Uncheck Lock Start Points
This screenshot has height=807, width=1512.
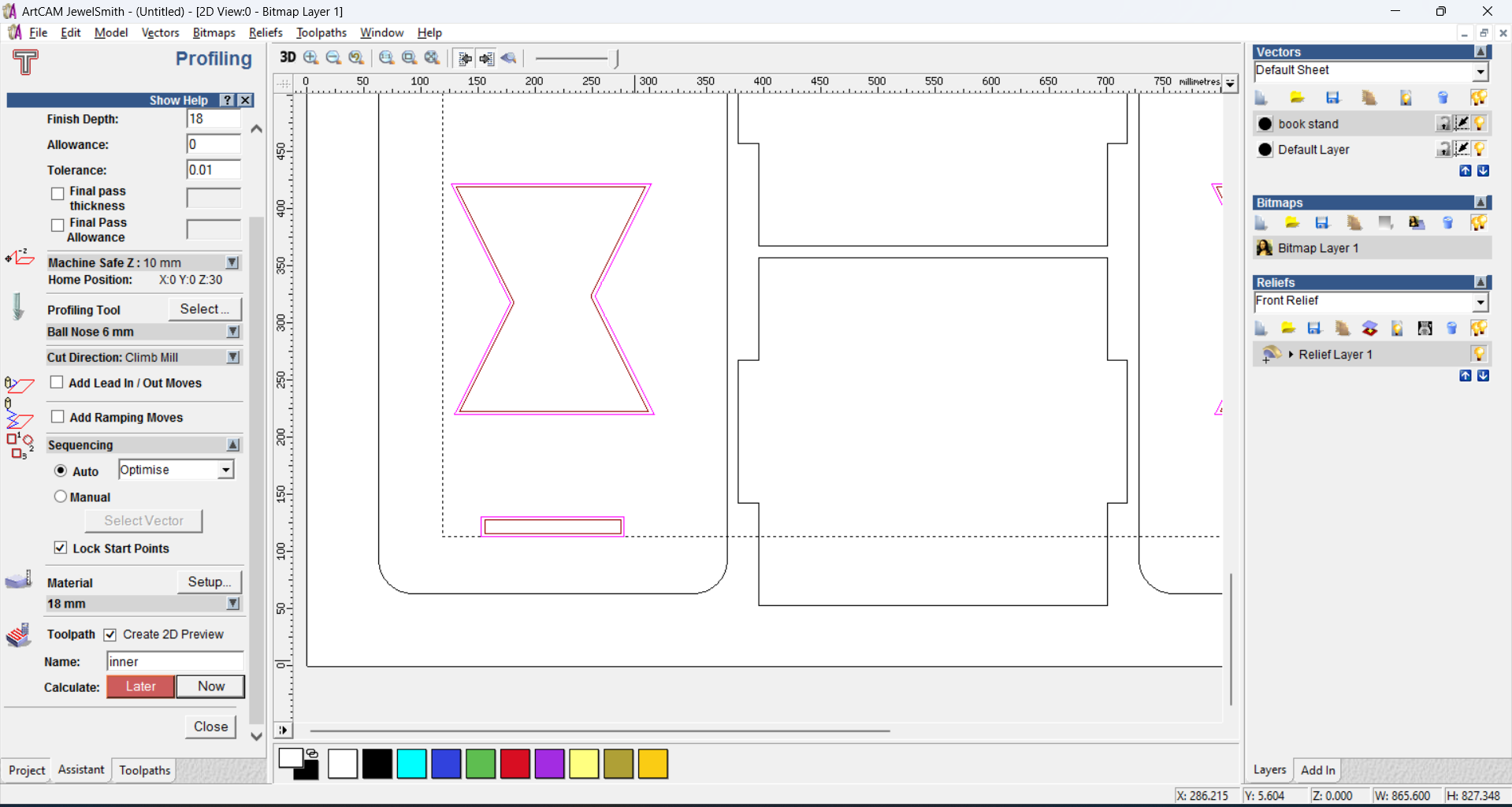point(61,547)
